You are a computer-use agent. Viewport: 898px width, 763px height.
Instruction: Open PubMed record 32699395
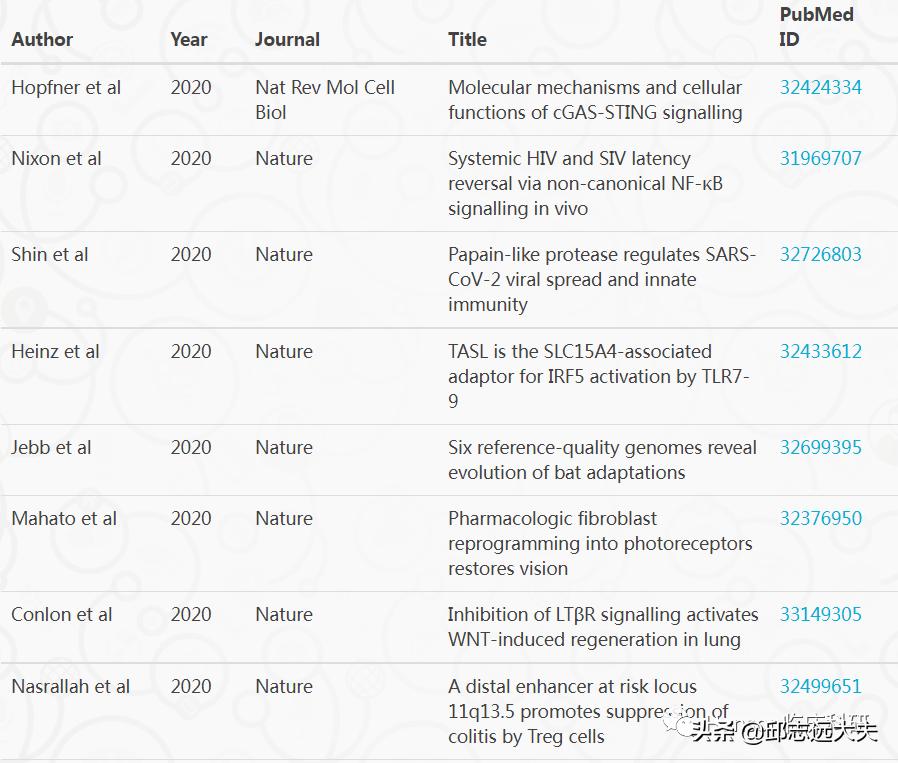click(820, 447)
